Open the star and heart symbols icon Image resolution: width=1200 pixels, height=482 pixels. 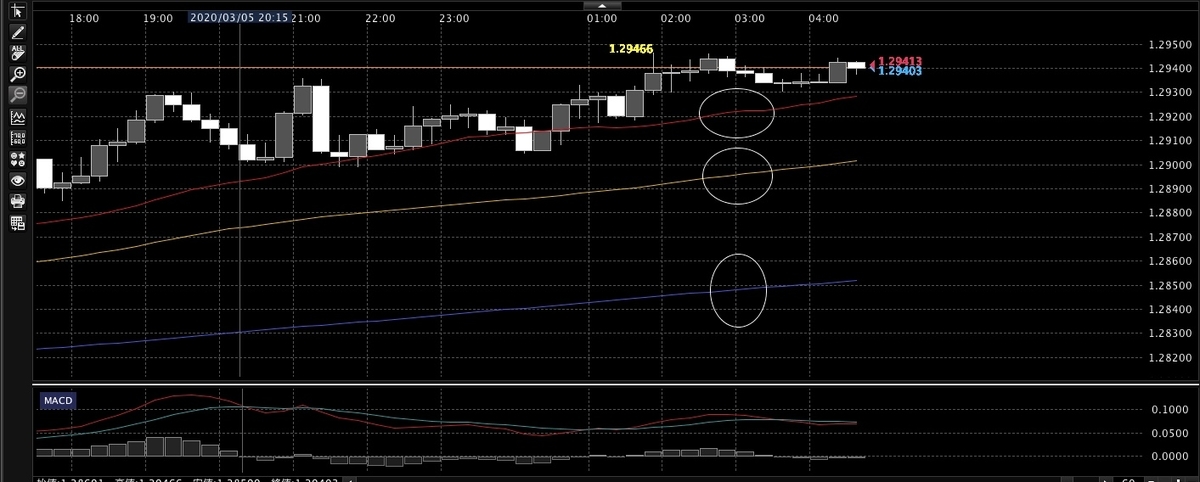(18, 159)
